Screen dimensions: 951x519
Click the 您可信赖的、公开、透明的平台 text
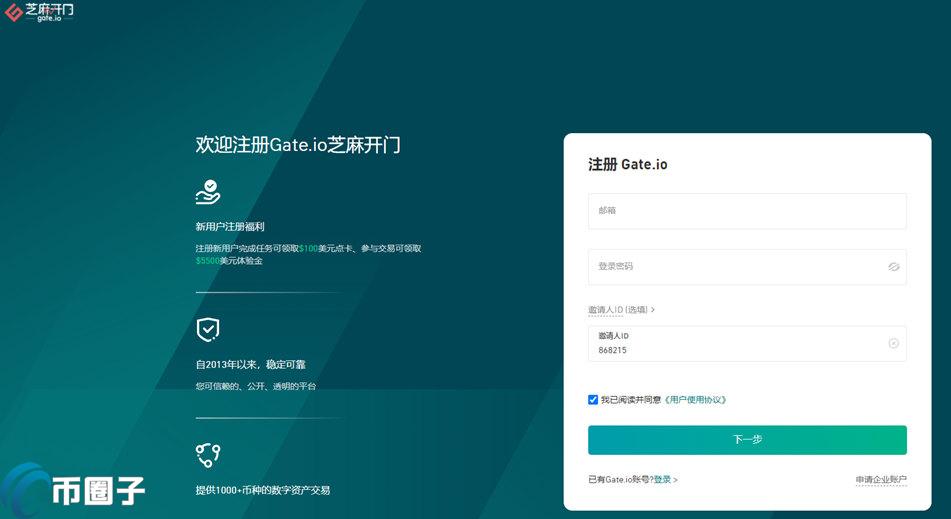(255, 386)
